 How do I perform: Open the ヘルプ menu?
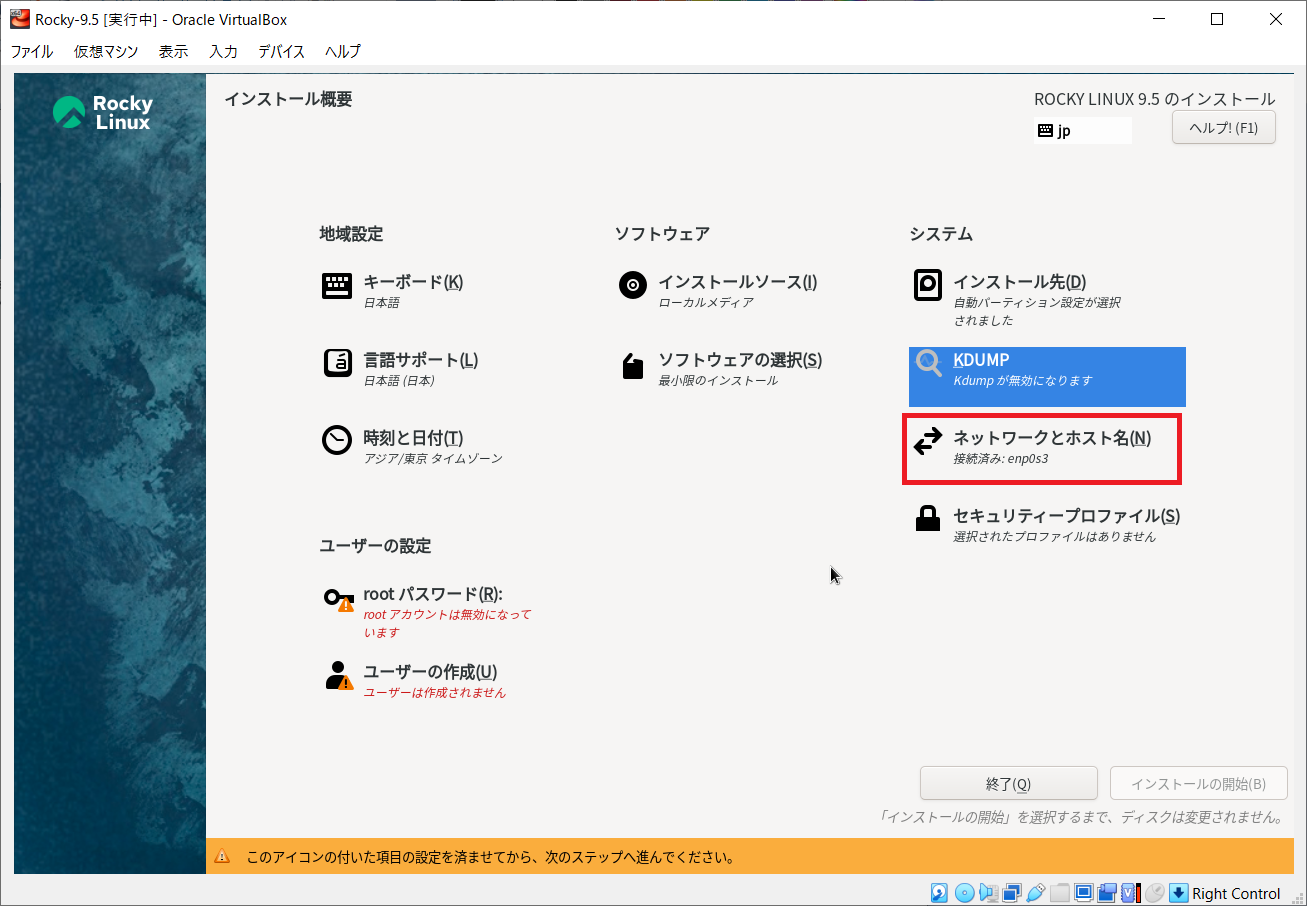pyautogui.click(x=343, y=51)
